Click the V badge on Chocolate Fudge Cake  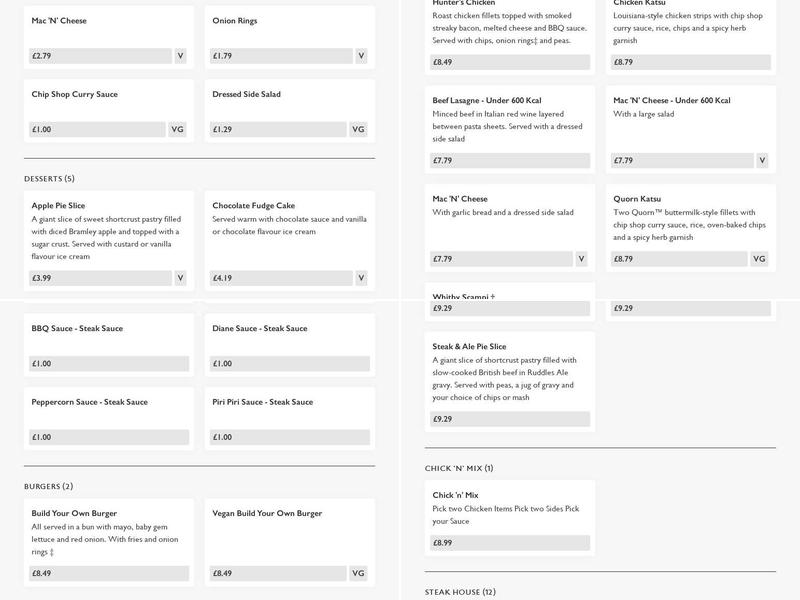coord(361,278)
